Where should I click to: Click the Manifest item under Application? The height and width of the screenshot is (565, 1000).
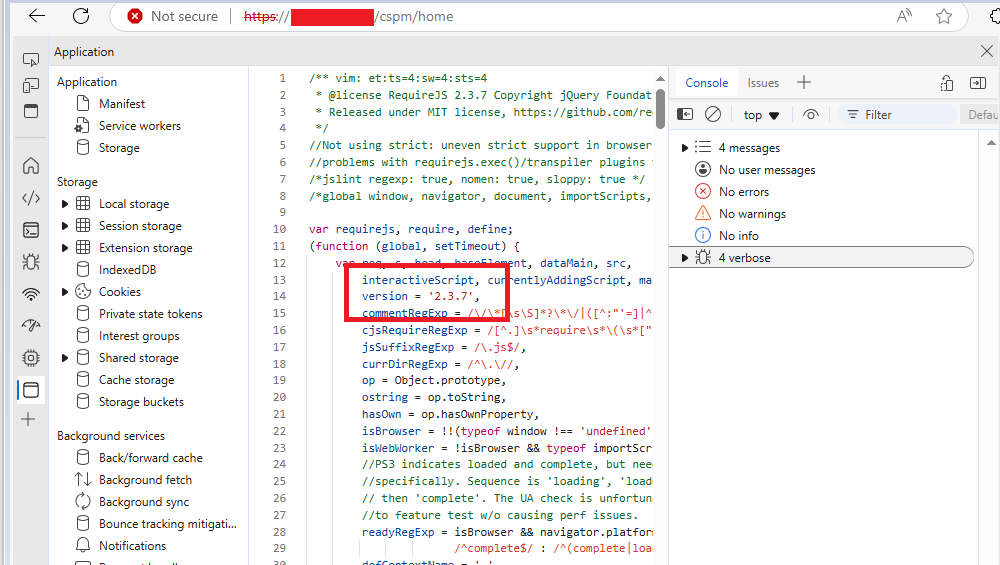pos(121,104)
